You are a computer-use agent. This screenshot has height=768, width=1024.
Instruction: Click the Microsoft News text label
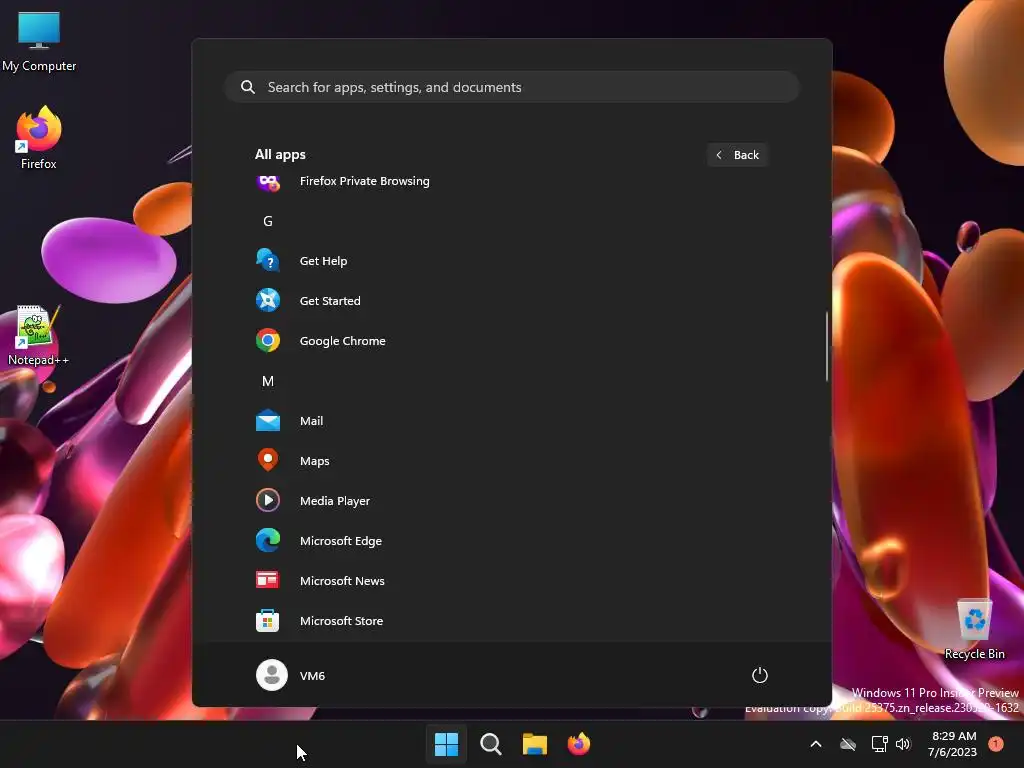[342, 581]
